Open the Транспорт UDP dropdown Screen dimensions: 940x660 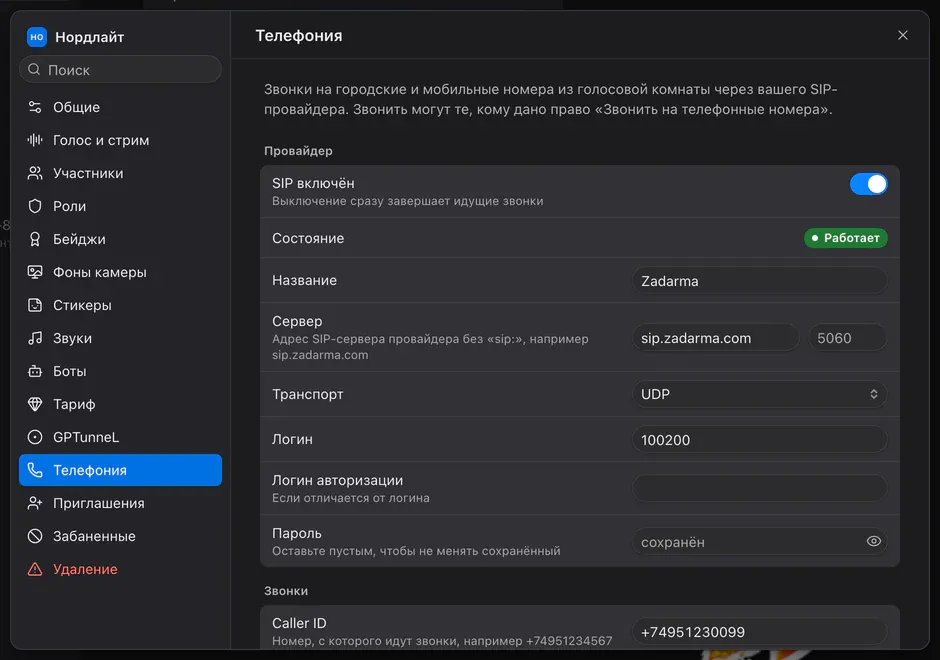(760, 394)
